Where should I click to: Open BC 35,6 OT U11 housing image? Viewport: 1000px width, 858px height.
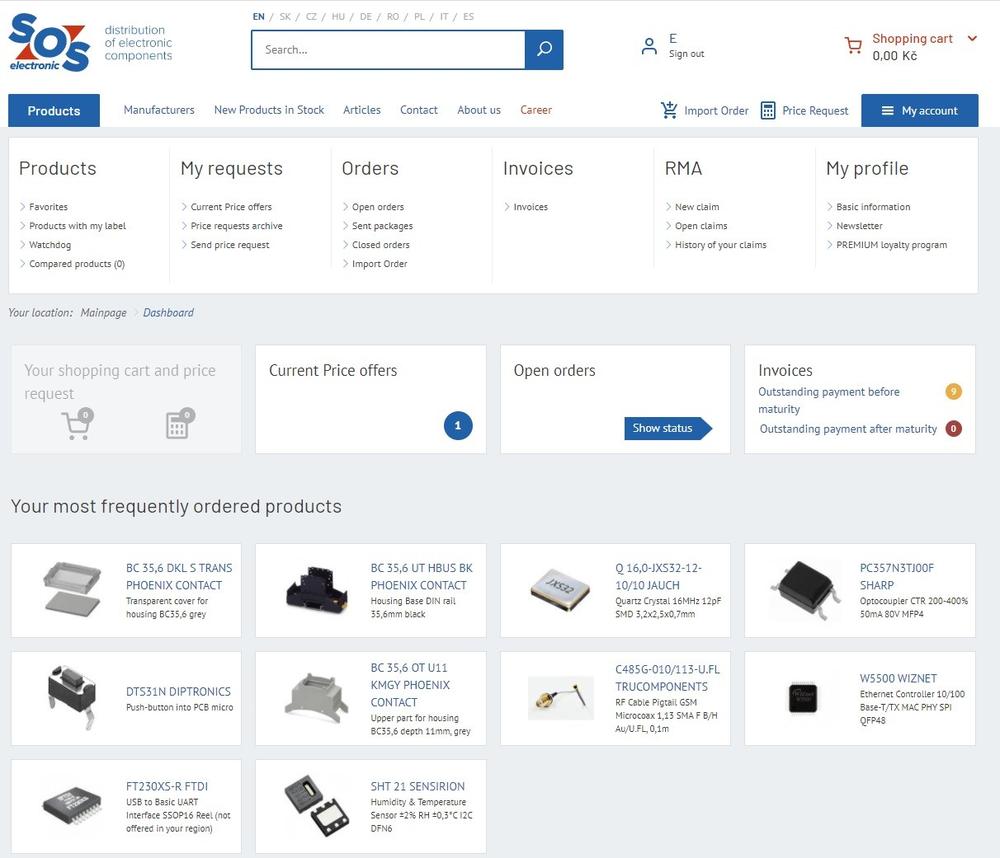317,699
